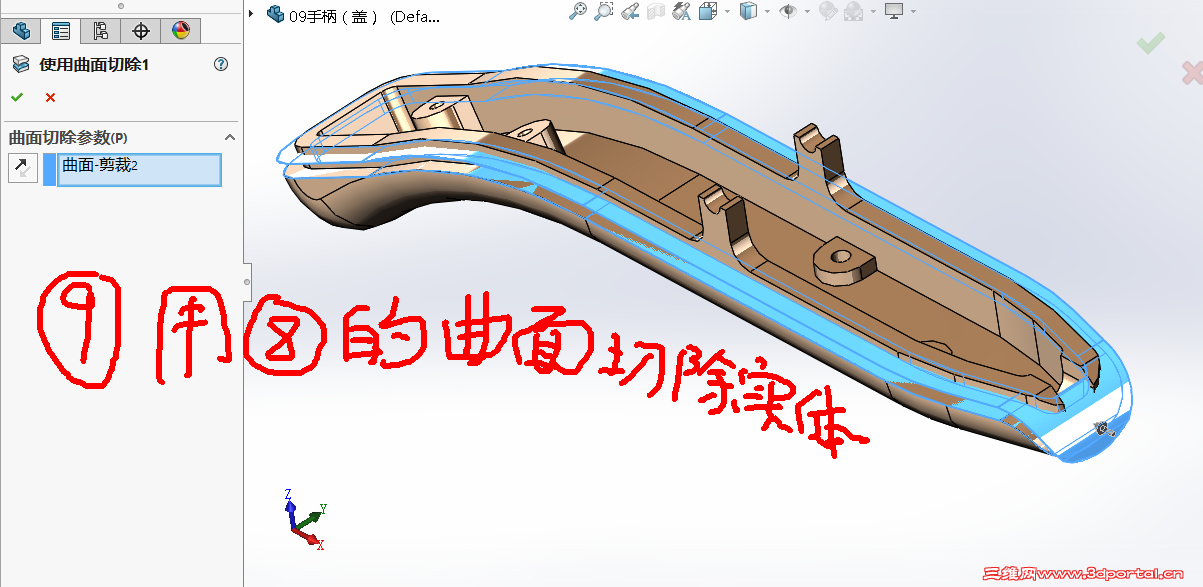The width and height of the screenshot is (1203, 587).
Task: Open the DisplayManager color wheel tab
Action: 180,30
